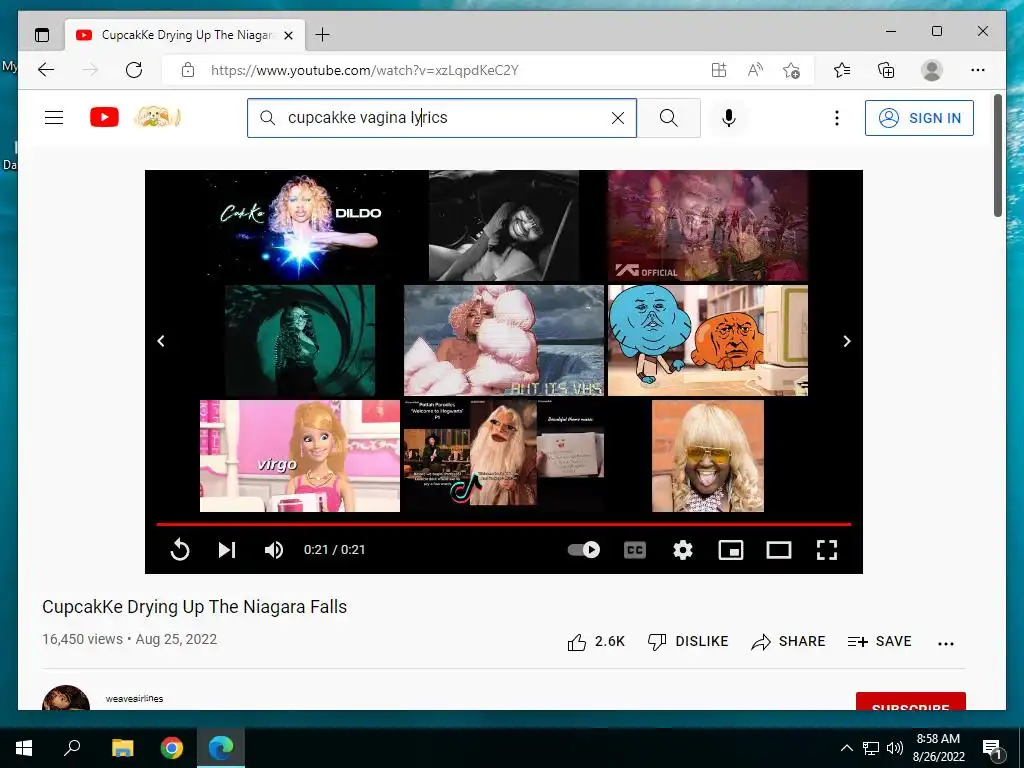This screenshot has height=768, width=1024.
Task: Click the red video progress bar
Action: point(504,524)
